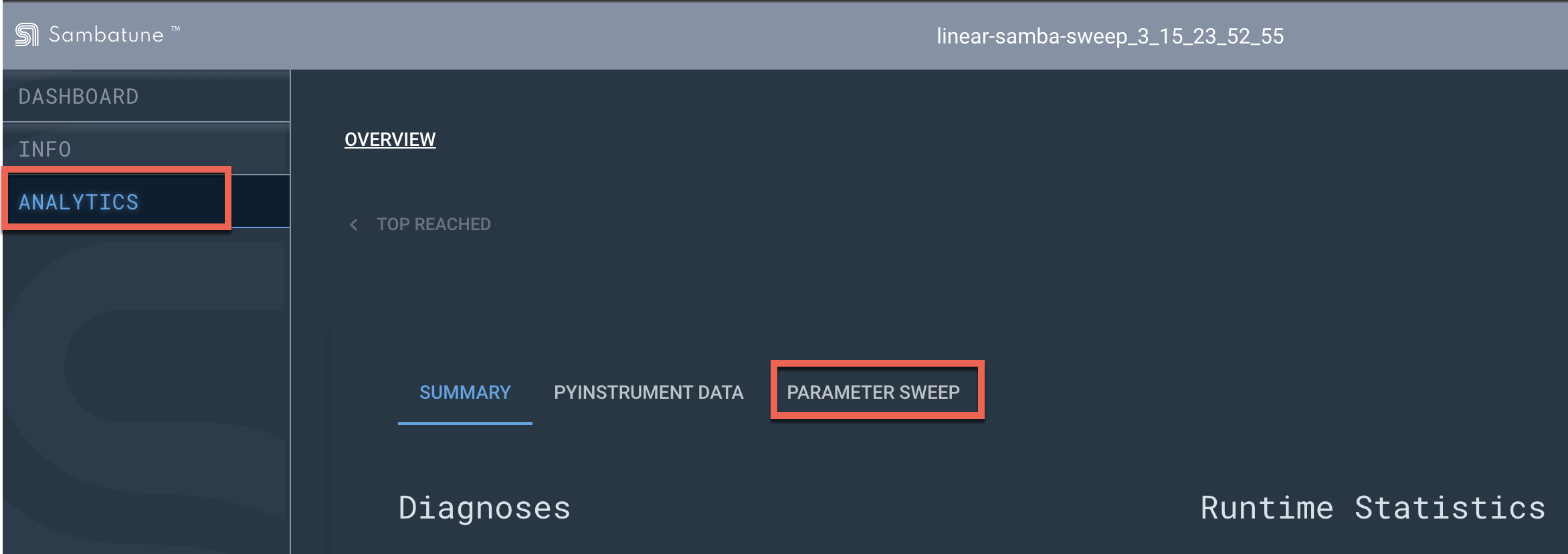Click inside the dark sidebar background area
The width and height of the screenshot is (1568, 554).
coord(144,401)
